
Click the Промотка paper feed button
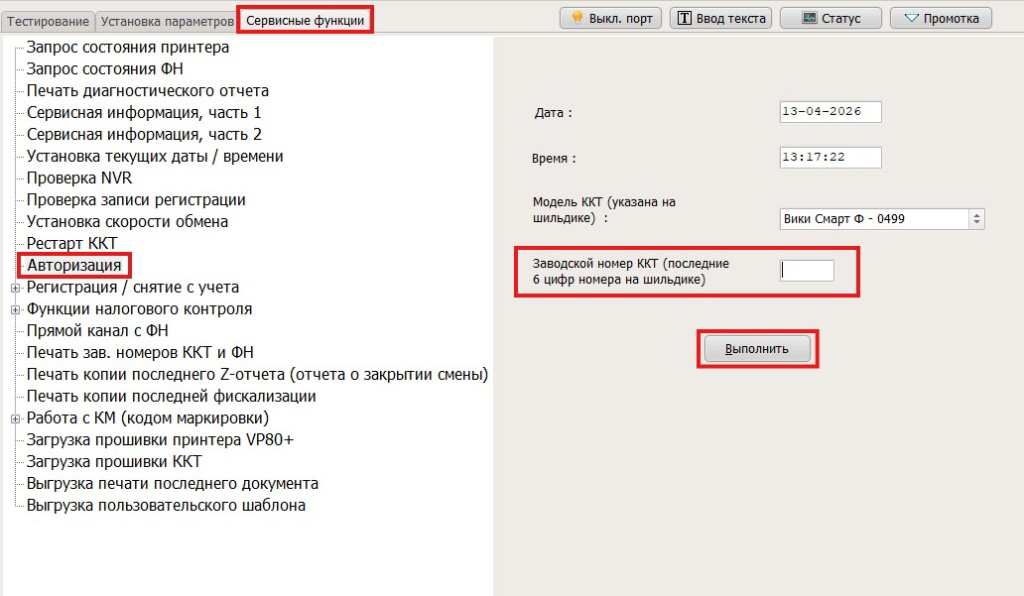(x=940, y=18)
